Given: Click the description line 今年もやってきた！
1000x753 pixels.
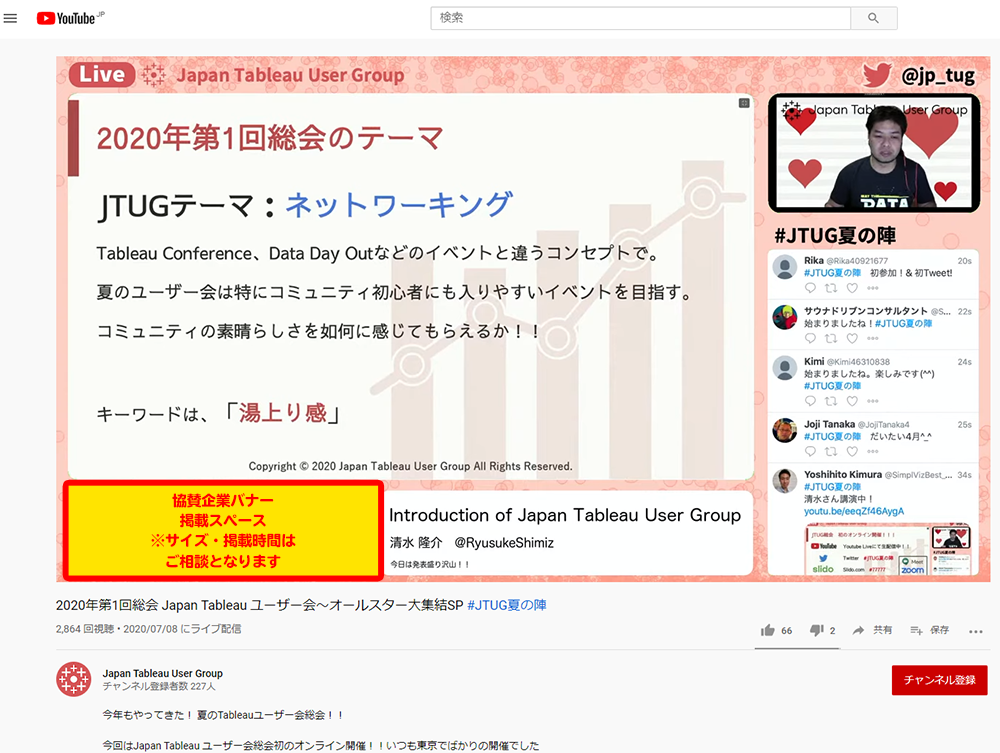Looking at the screenshot, I should point(223,715).
